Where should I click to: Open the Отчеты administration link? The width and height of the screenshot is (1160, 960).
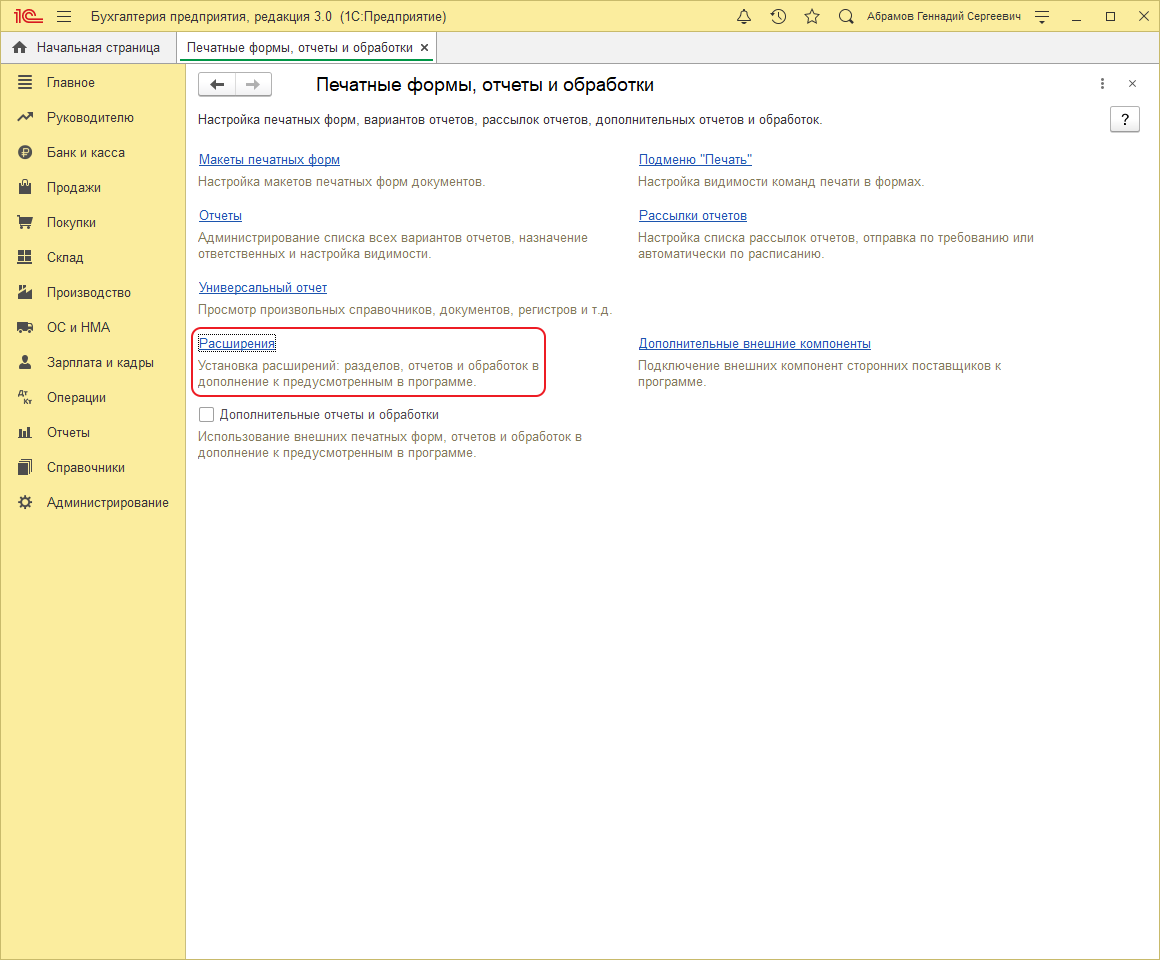click(220, 215)
